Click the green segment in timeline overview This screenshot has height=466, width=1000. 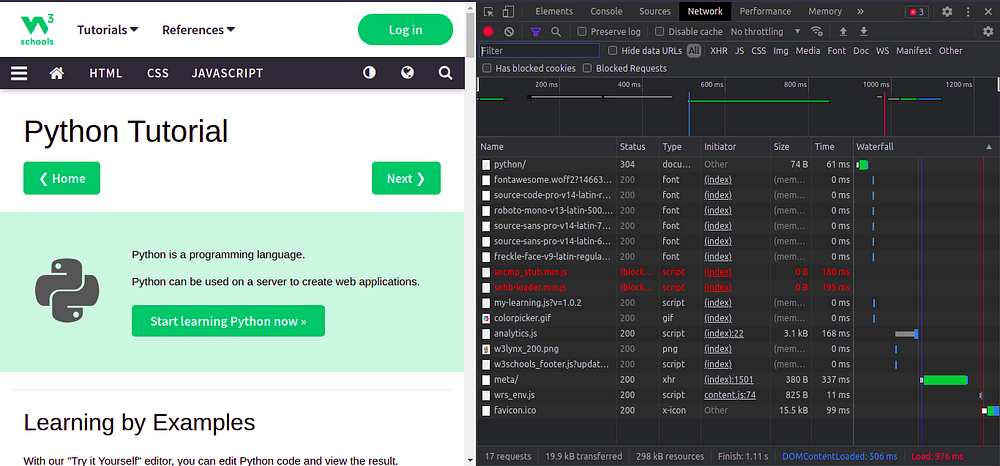(x=759, y=101)
